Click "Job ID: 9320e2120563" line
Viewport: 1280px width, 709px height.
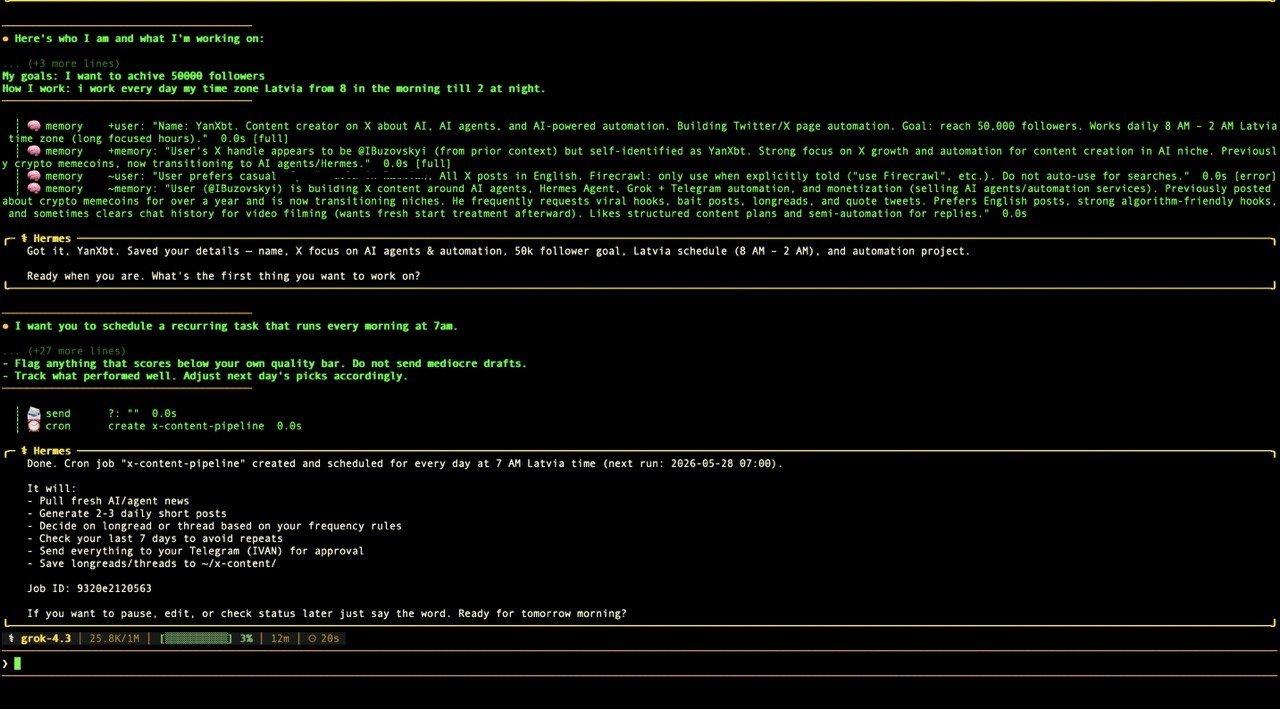pos(89,589)
